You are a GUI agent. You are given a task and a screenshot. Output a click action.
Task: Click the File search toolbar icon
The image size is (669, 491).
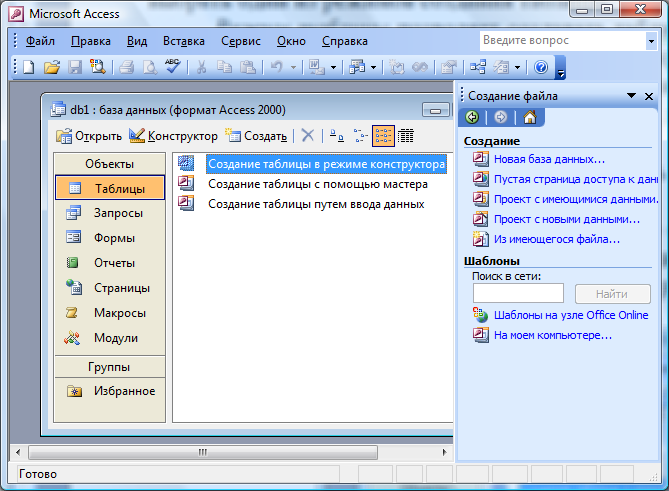tap(98, 67)
